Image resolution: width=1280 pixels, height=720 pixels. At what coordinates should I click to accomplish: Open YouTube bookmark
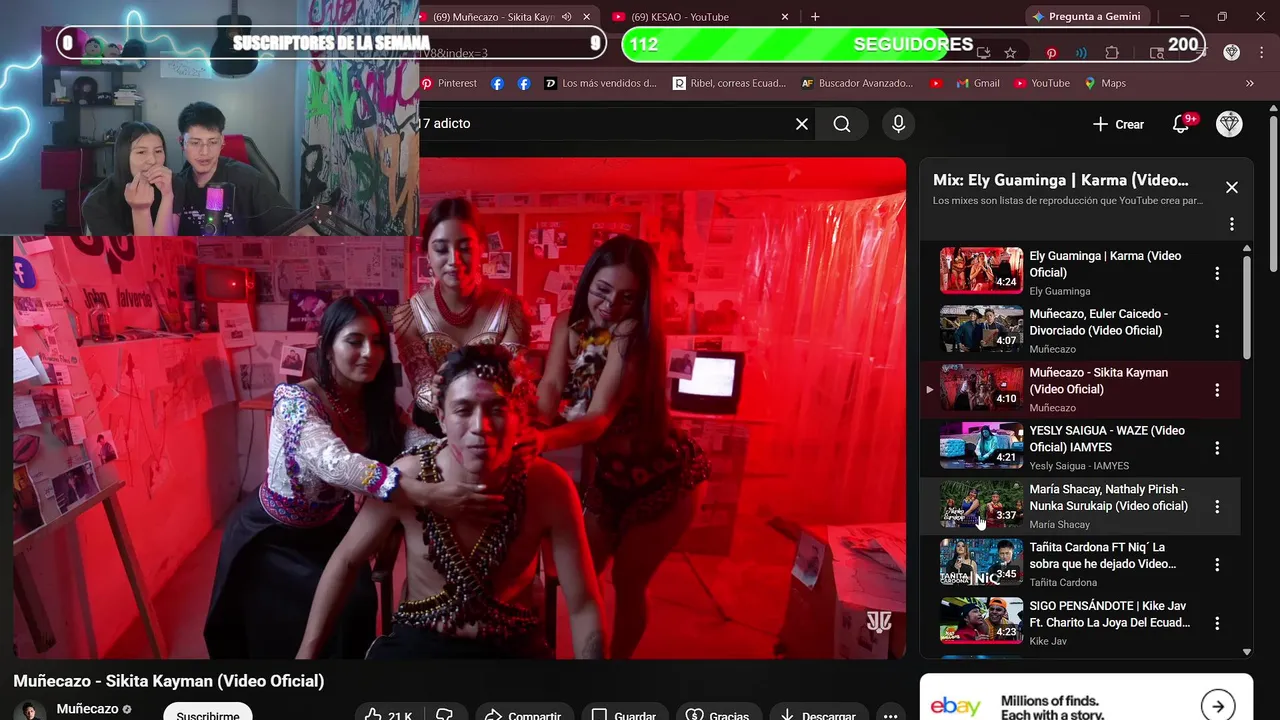1042,83
